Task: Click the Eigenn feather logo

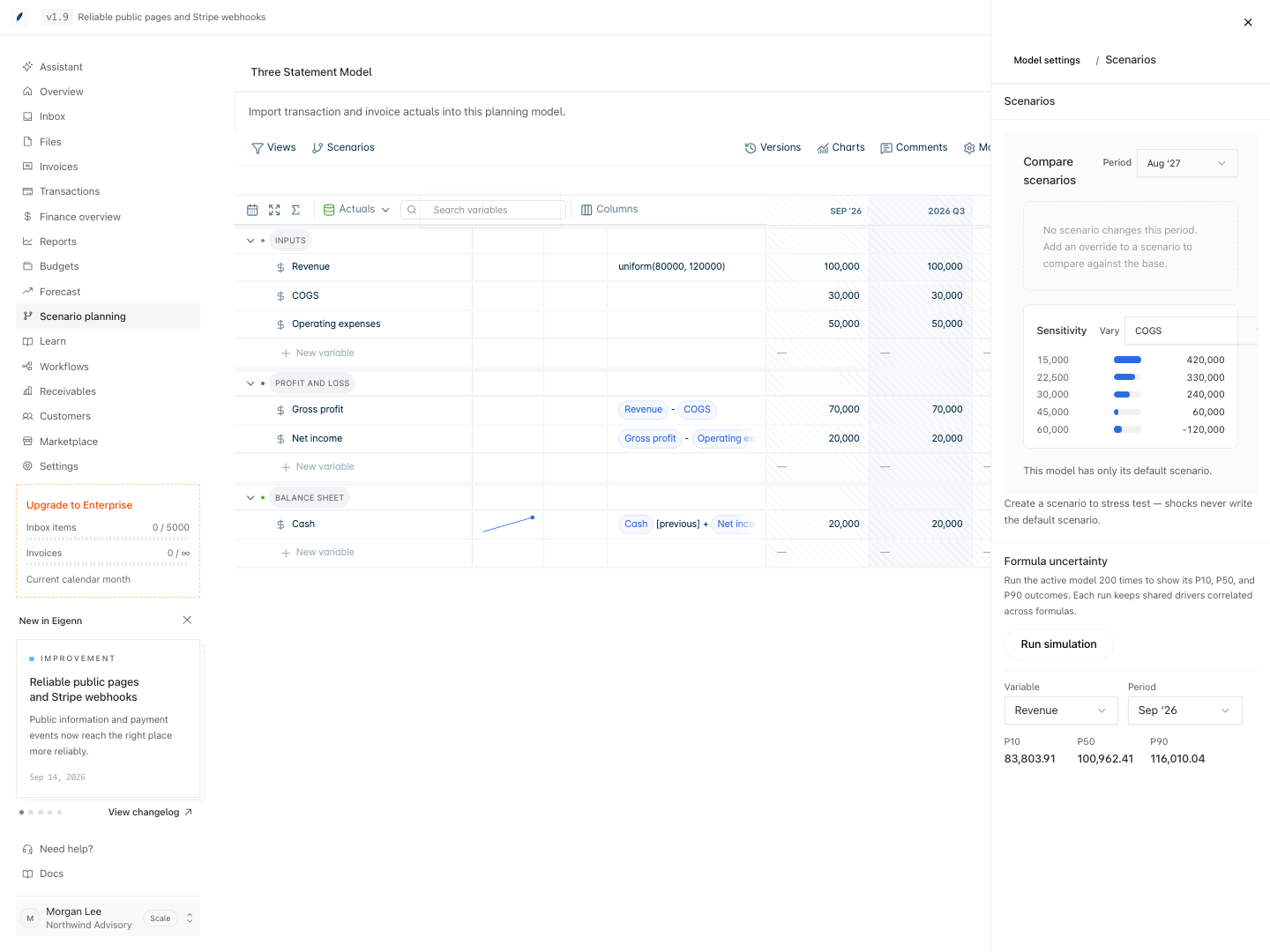Action: pos(19,17)
